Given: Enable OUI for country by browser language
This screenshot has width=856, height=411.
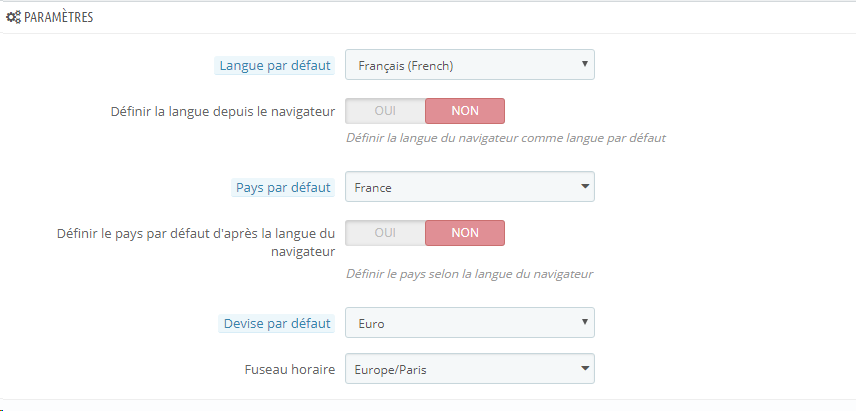Looking at the screenshot, I should [x=385, y=233].
